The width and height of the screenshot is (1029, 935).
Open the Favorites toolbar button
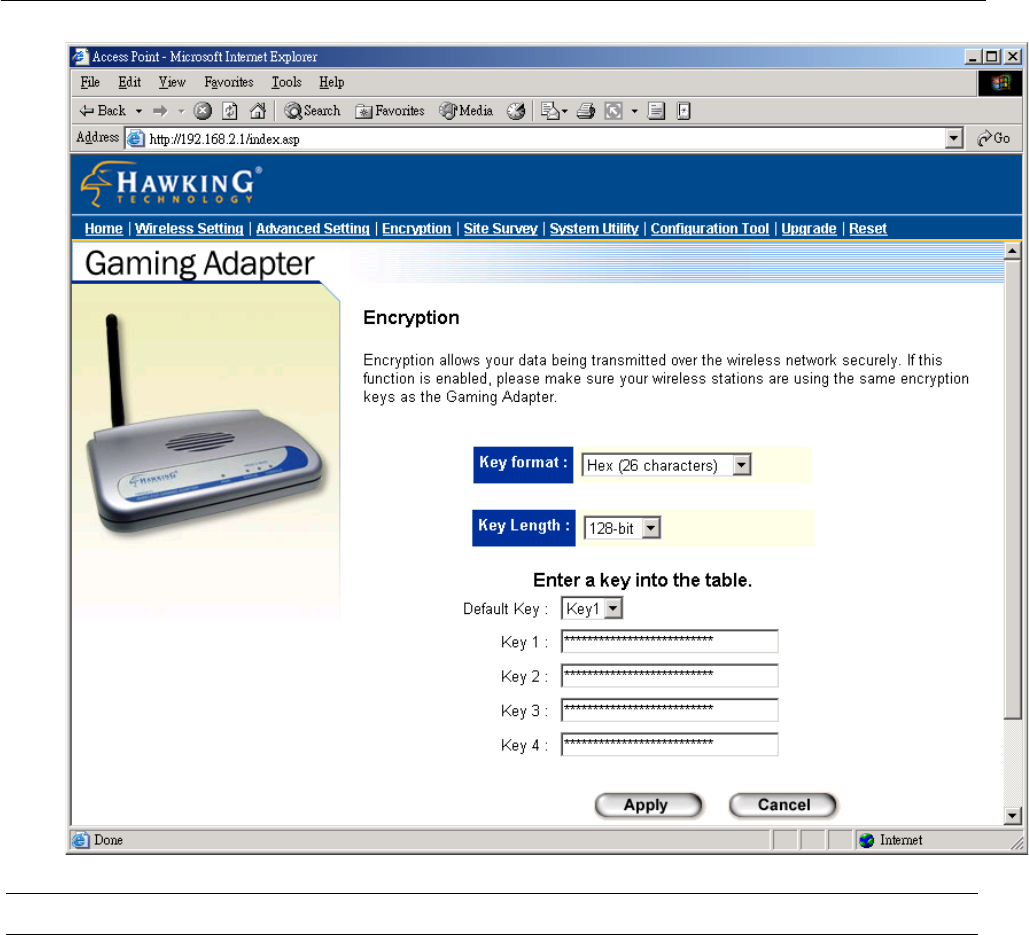(390, 111)
